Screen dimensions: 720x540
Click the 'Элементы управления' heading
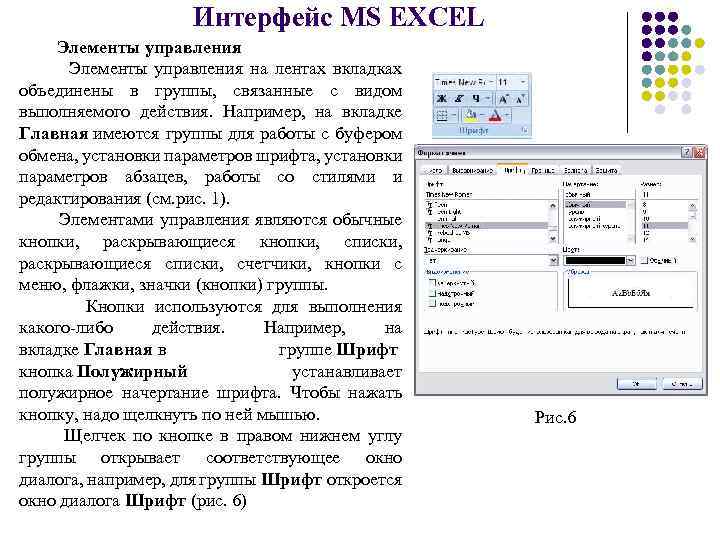(x=149, y=47)
